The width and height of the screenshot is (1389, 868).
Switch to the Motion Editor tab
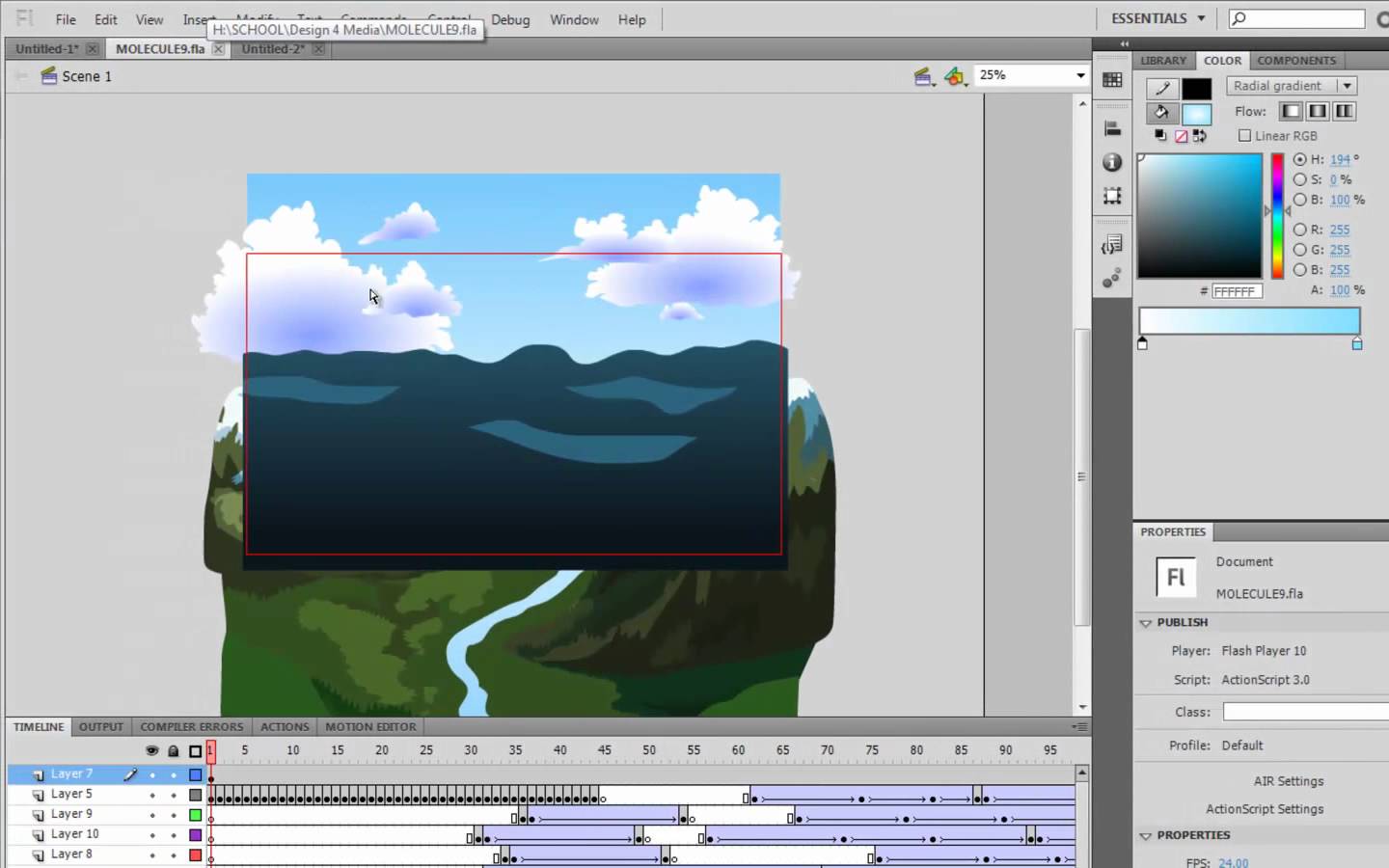370,727
